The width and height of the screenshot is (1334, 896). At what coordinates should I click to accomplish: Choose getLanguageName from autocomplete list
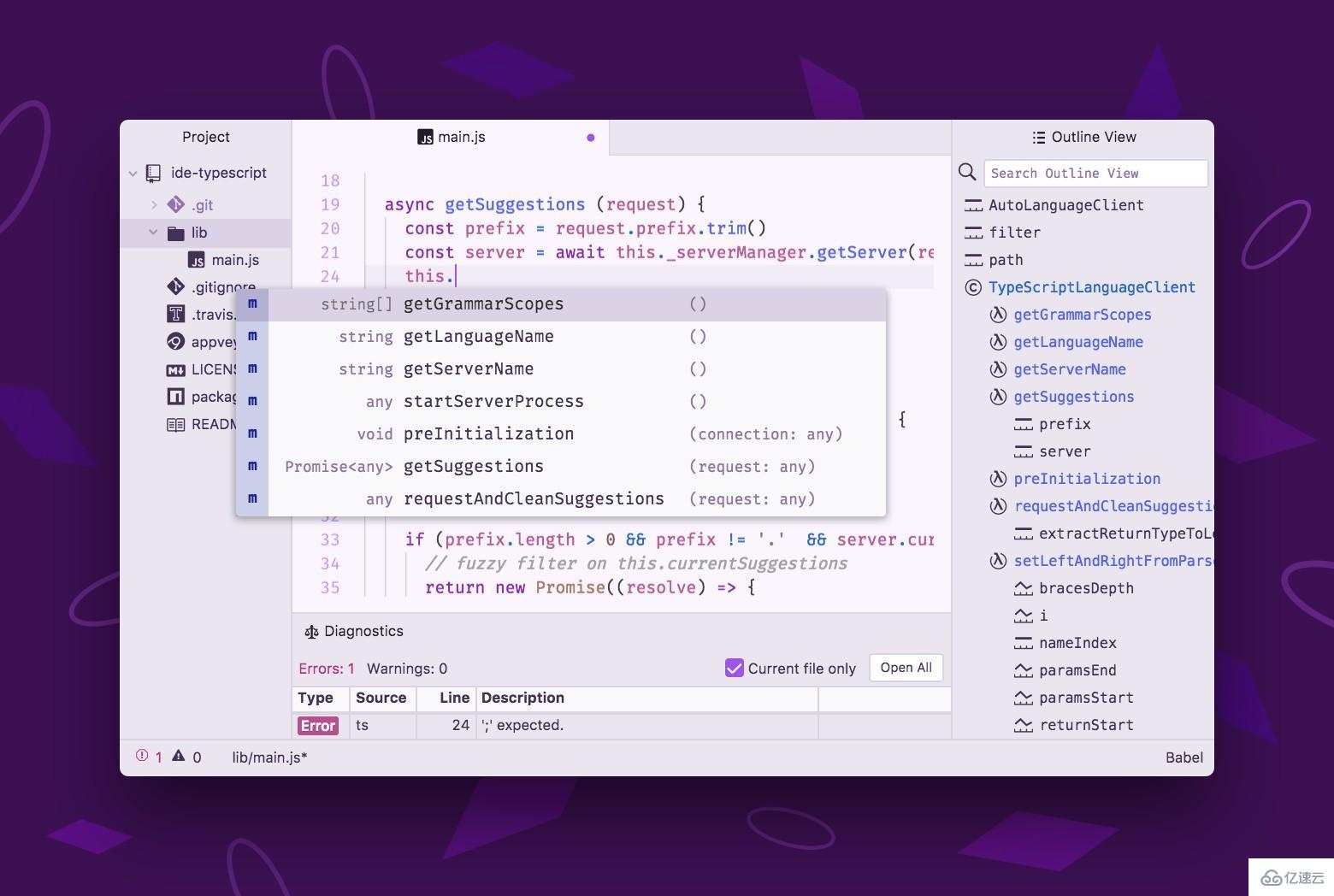pos(560,336)
